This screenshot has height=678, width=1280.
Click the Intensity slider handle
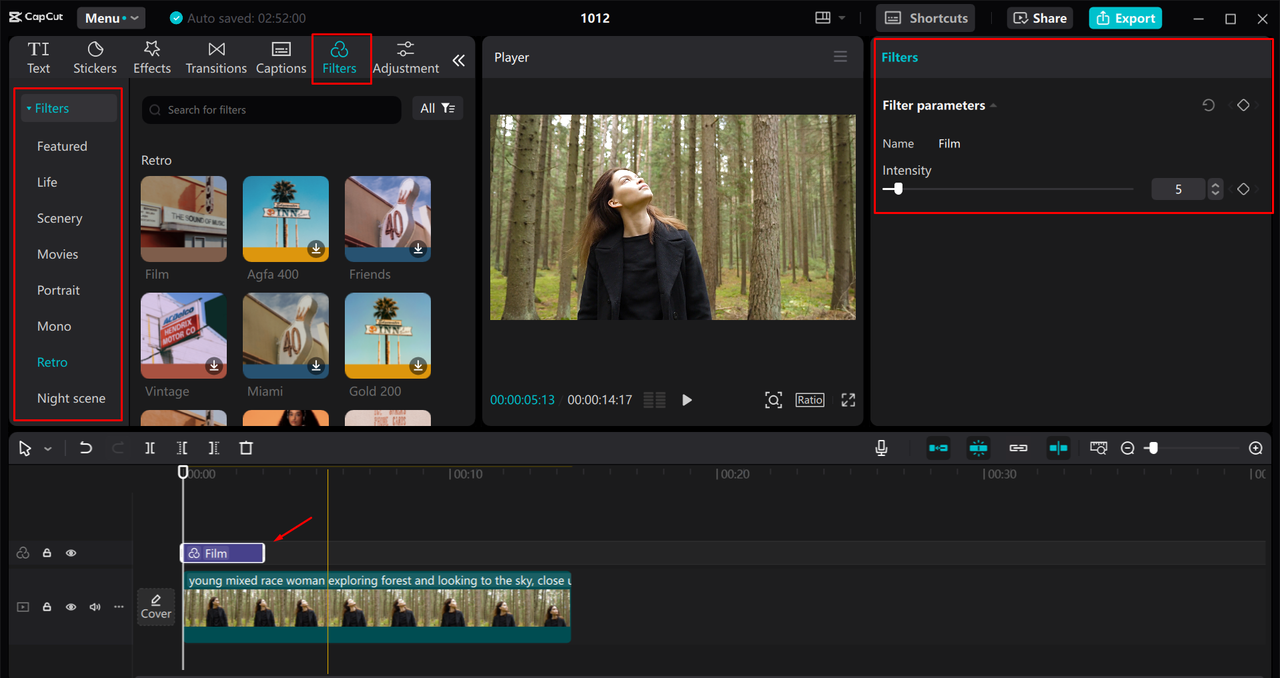[898, 188]
